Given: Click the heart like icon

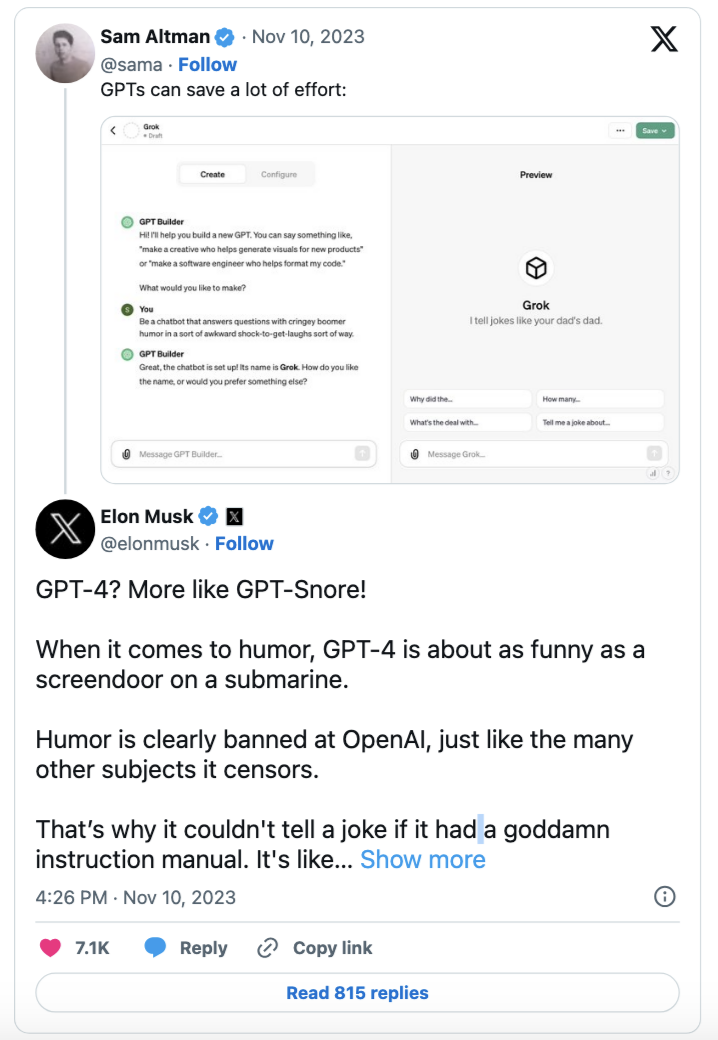Looking at the screenshot, I should click(x=50, y=948).
